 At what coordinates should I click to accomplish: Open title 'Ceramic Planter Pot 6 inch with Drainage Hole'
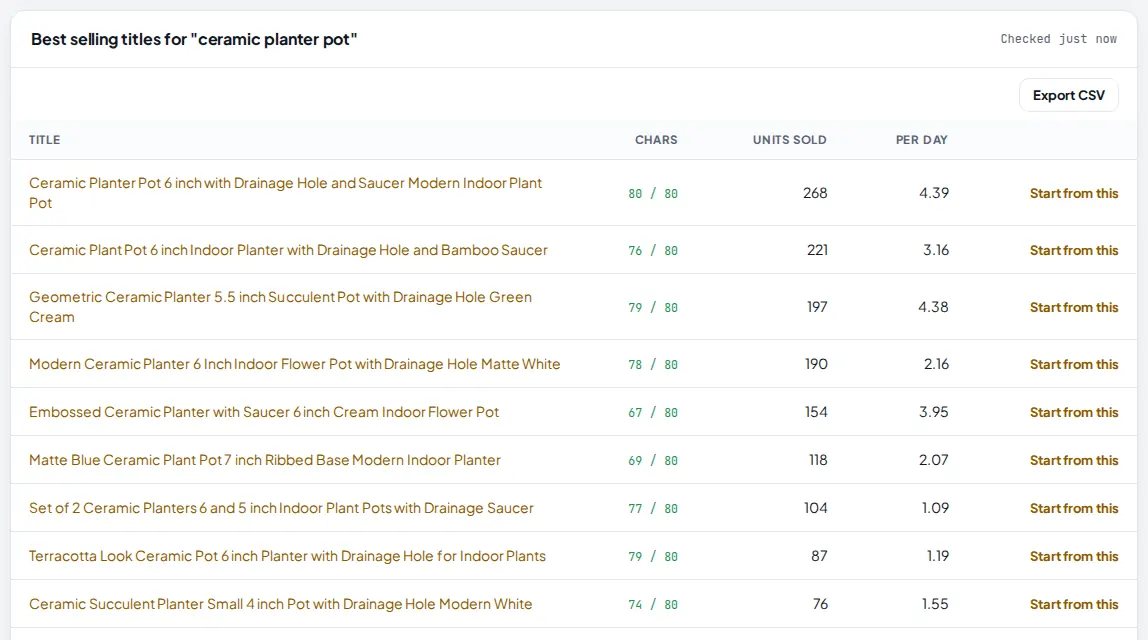[x=286, y=193]
